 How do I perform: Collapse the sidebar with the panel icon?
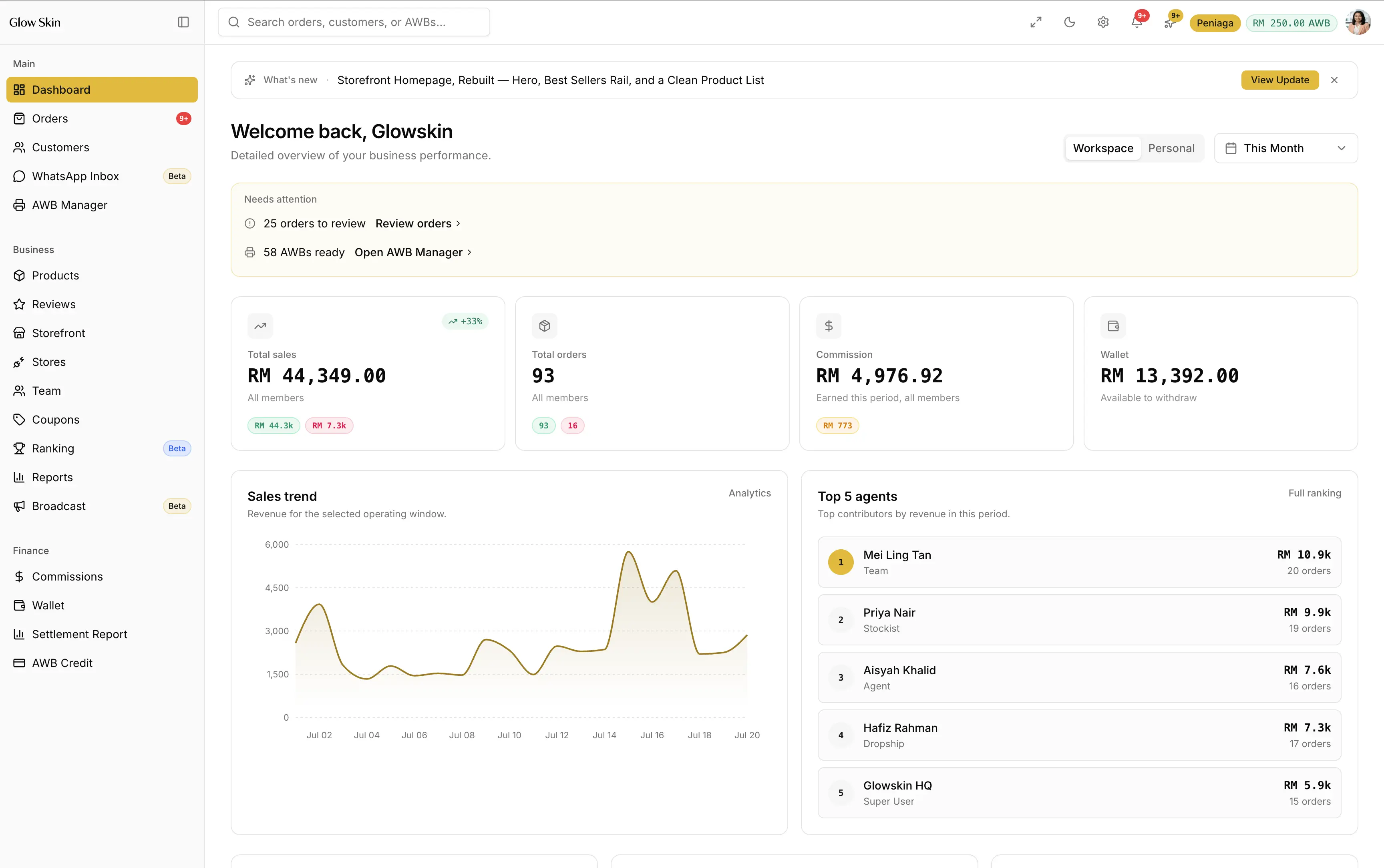point(183,22)
